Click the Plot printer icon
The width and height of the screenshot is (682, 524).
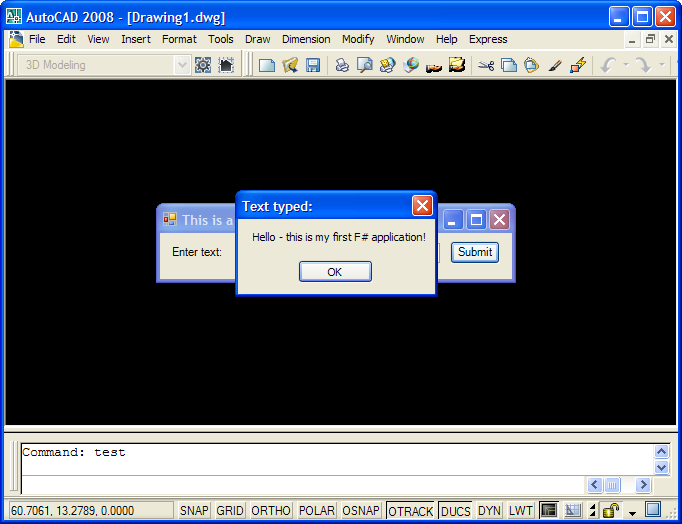[342, 65]
